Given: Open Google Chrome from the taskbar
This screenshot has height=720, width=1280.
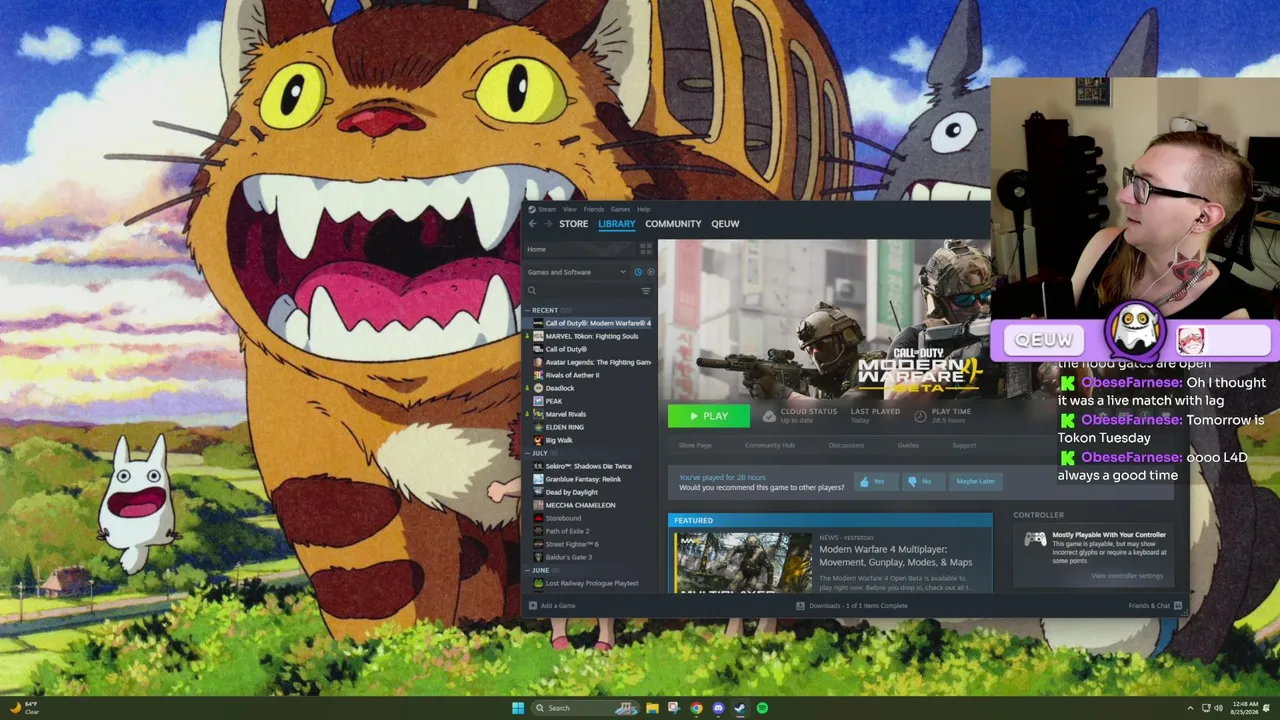Looking at the screenshot, I should [696, 708].
